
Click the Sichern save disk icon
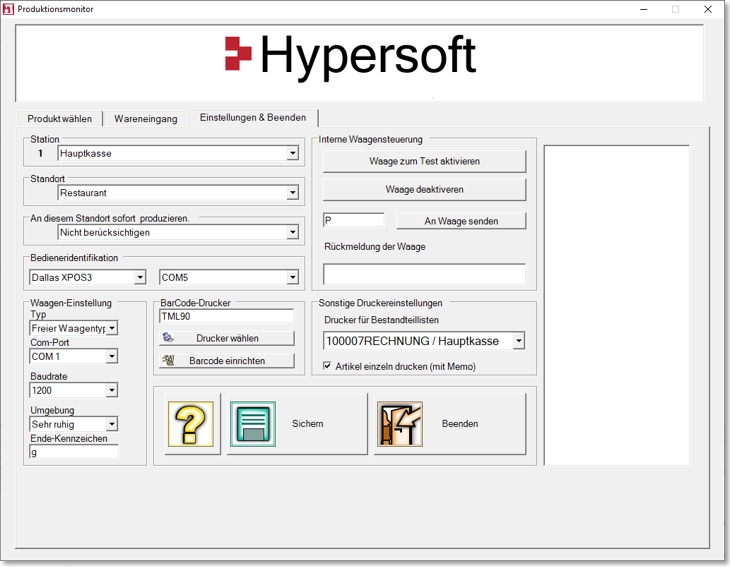(x=253, y=424)
